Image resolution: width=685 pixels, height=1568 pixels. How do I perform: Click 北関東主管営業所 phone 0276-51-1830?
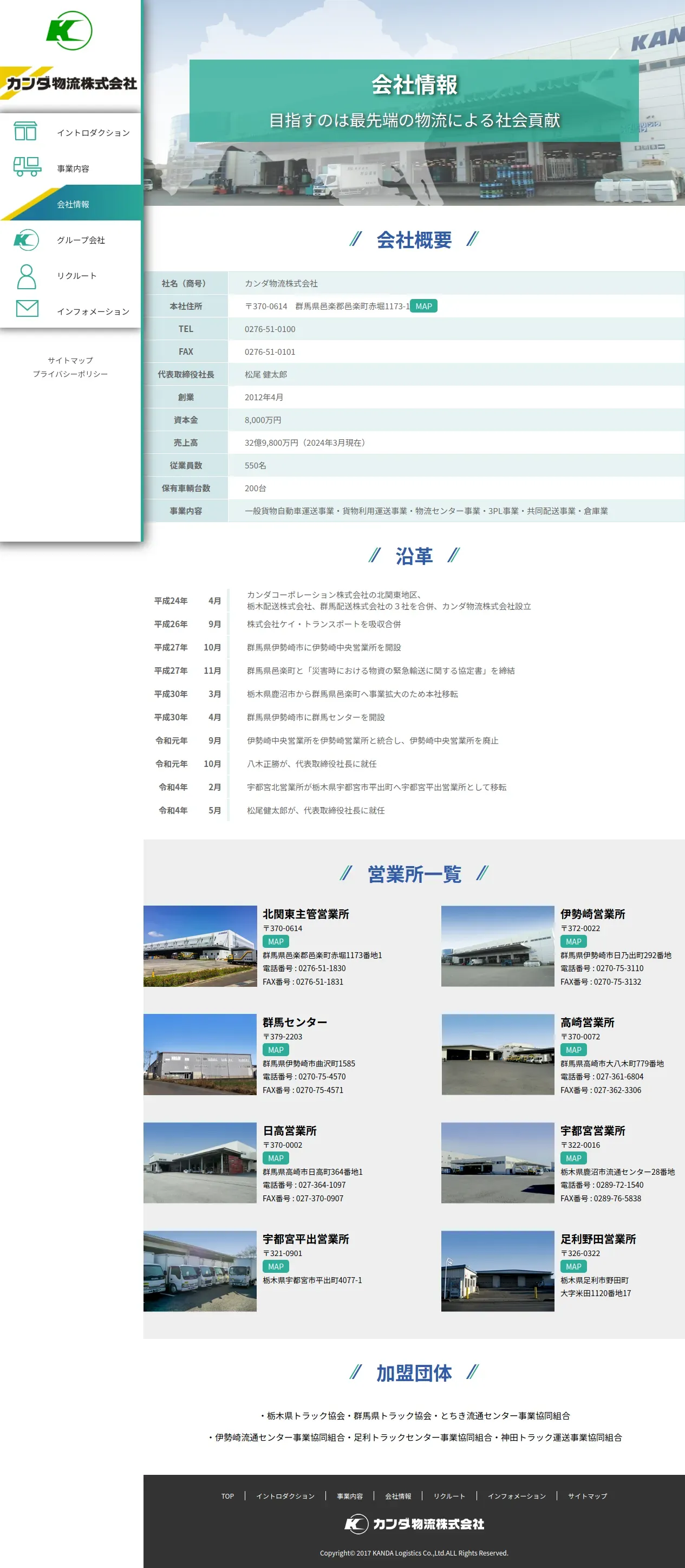coord(304,968)
